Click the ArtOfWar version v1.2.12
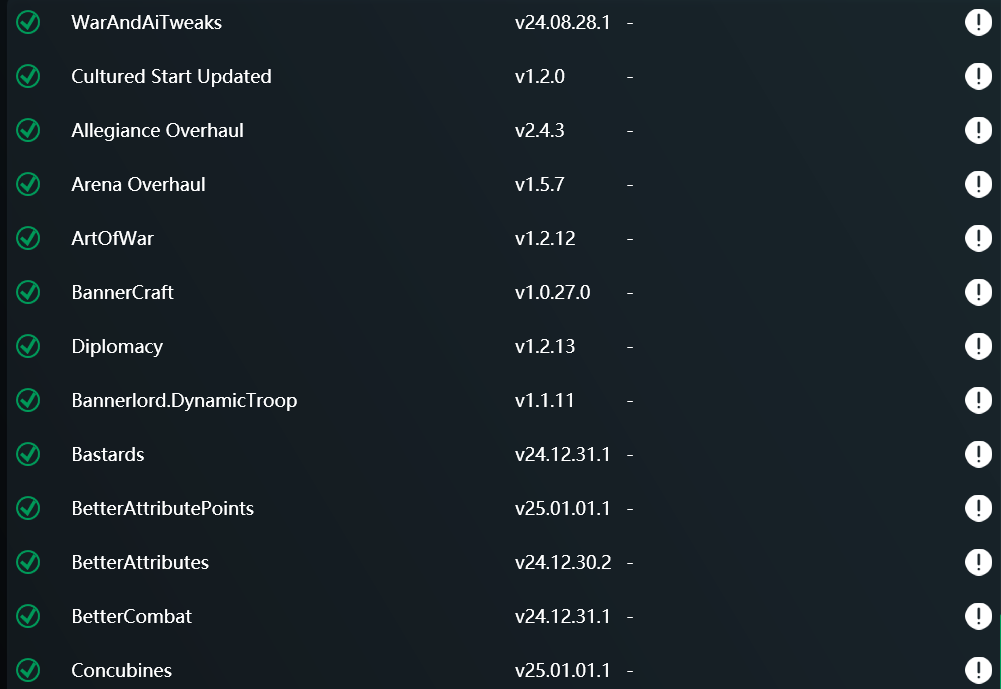 point(545,239)
